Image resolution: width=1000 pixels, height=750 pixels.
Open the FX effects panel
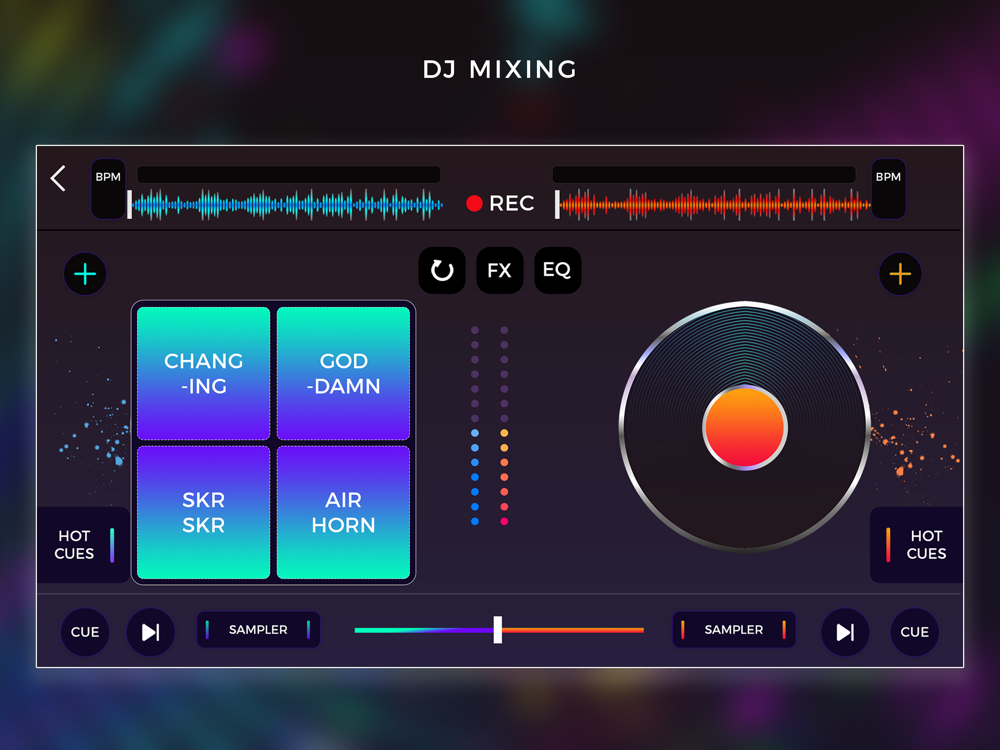(499, 270)
